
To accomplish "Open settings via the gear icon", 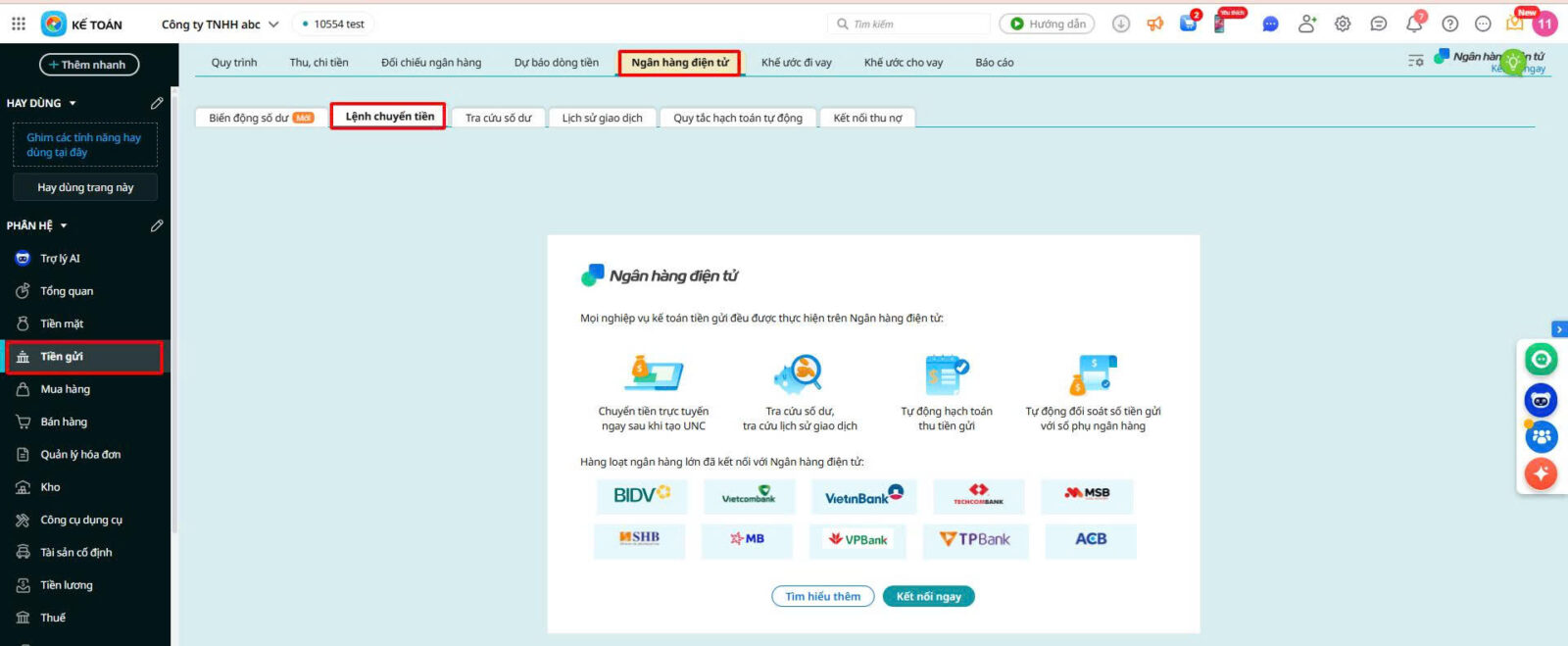I will (1343, 24).
